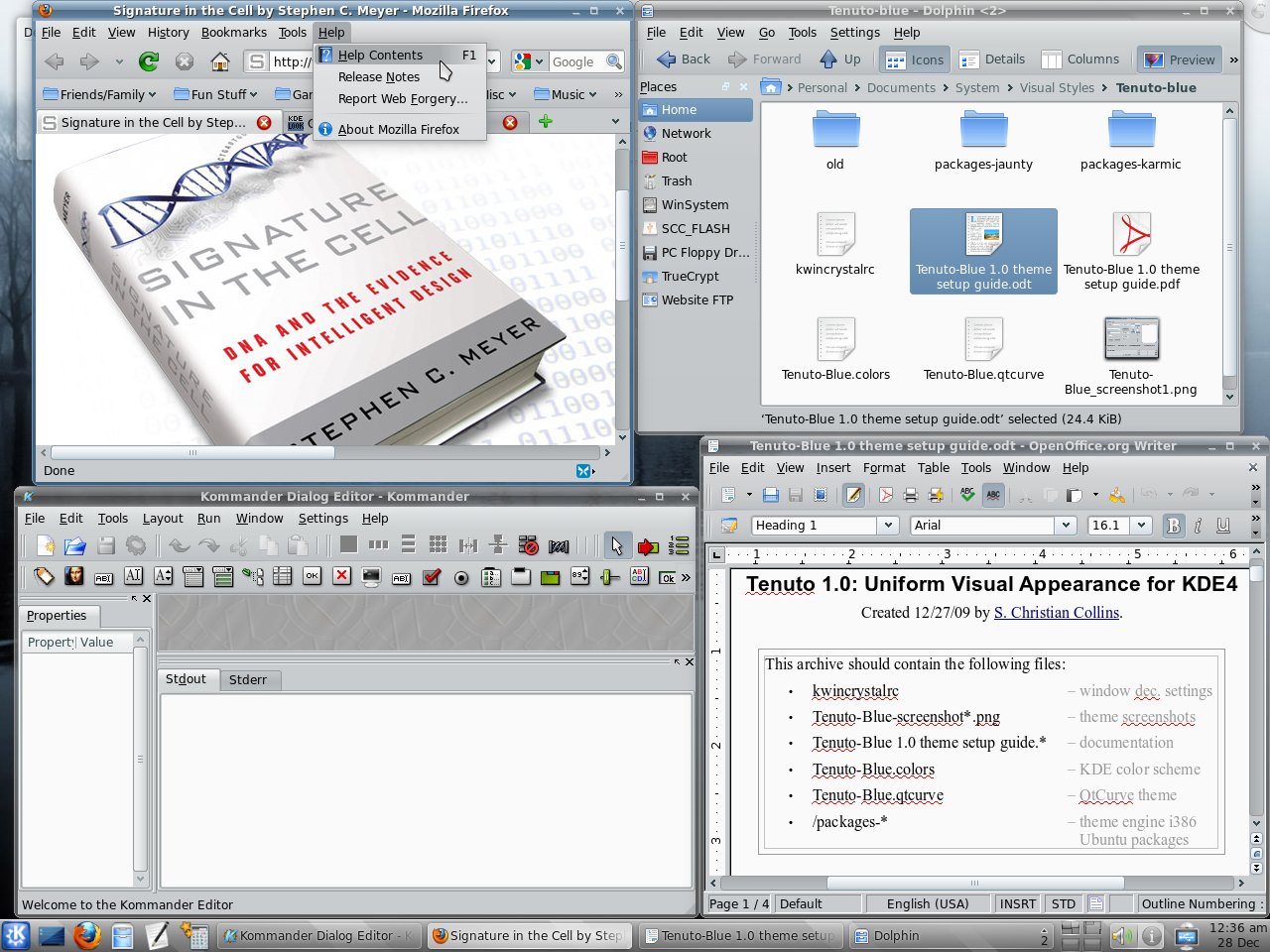The image size is (1270, 952).
Task: Open the Network place in Dolphin sidebar
Action: pos(686,133)
